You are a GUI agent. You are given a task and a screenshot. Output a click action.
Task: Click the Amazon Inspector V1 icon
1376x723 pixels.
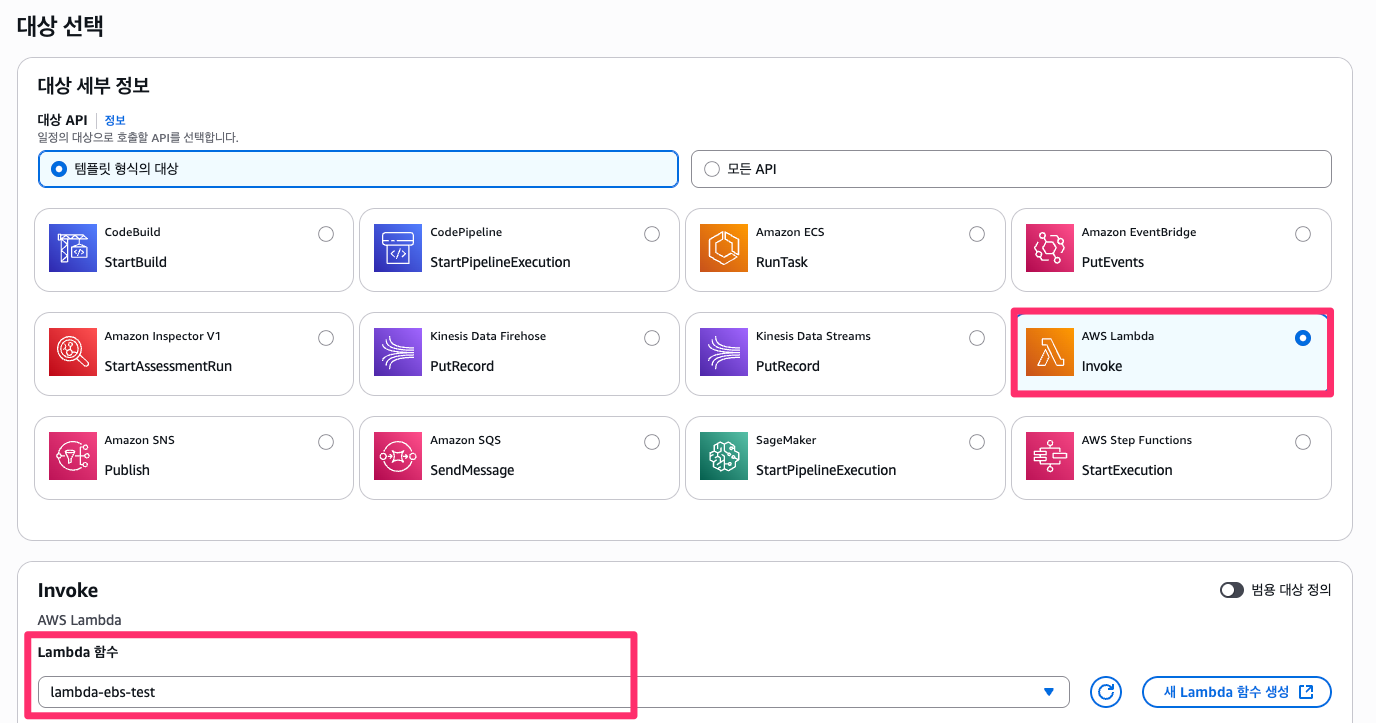coord(73,352)
